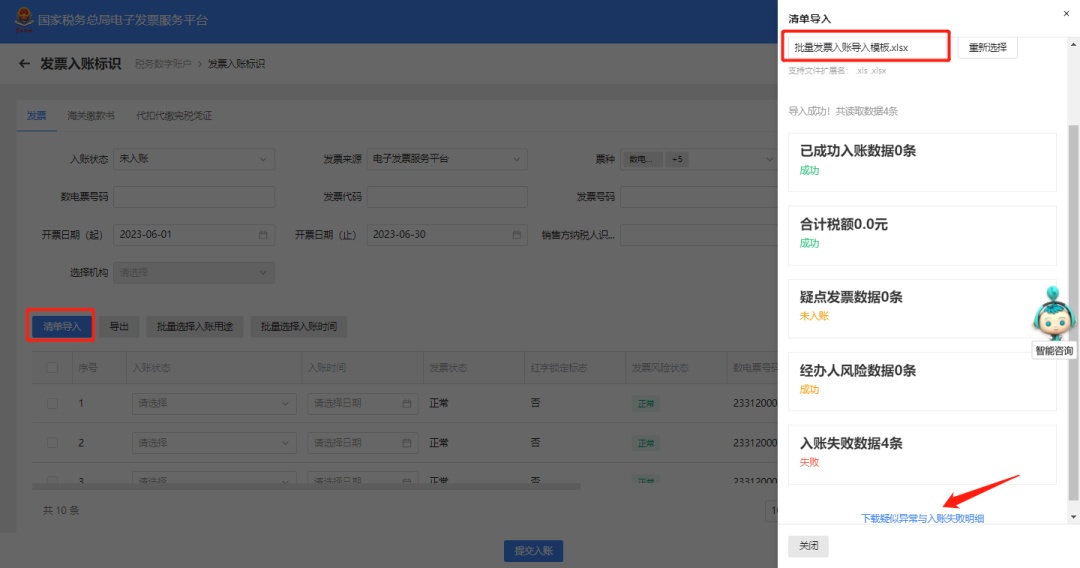Open calendar icon in 开票日期(止) field
Screen dimensions: 1080x568
tap(517, 235)
